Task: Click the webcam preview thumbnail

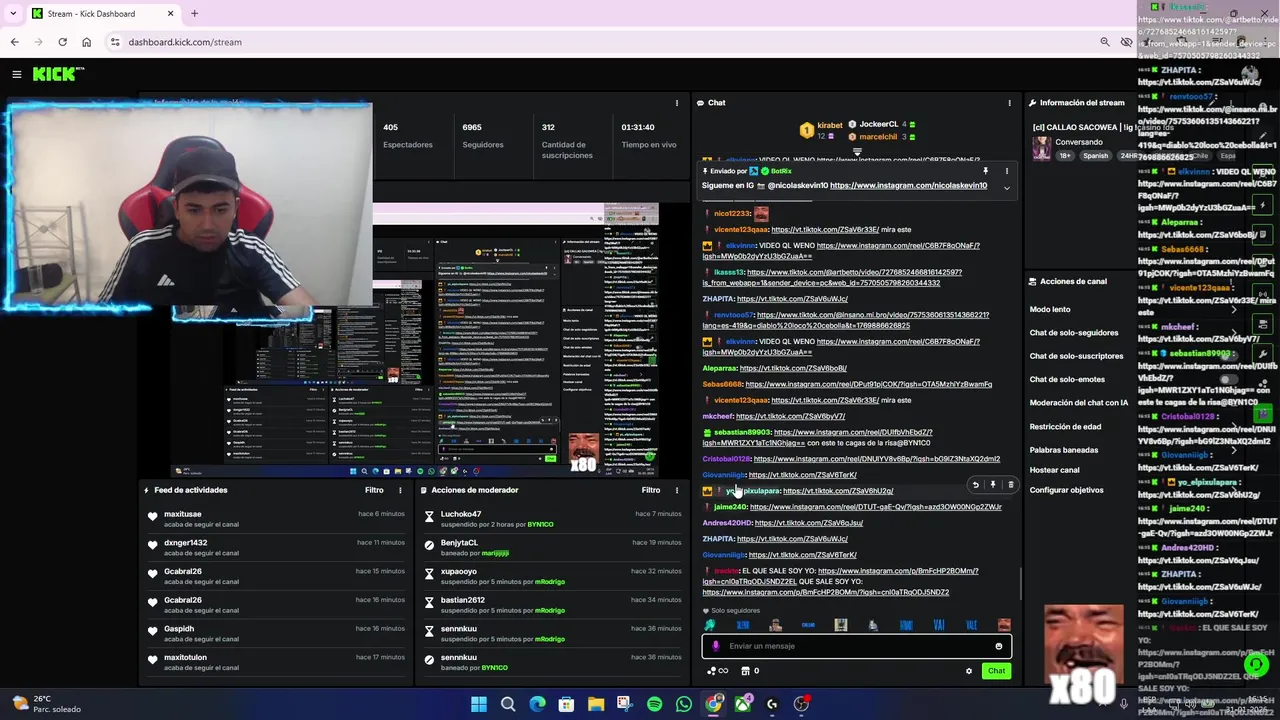Action: [186, 206]
